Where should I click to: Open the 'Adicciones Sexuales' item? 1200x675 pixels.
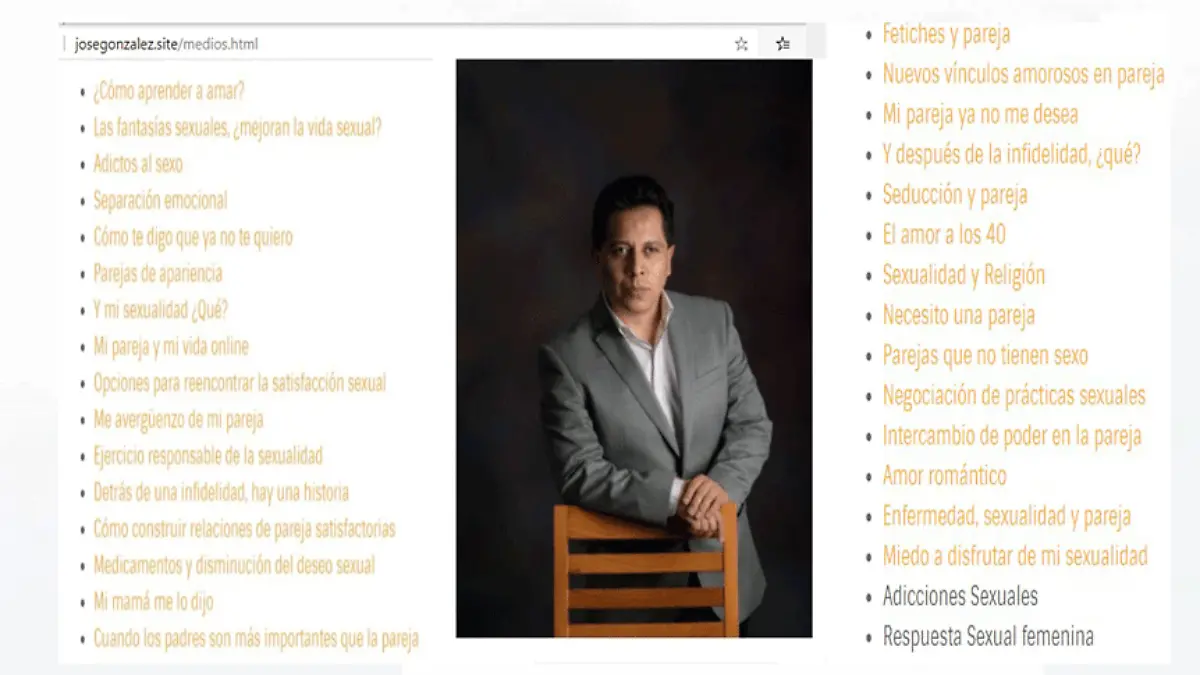coord(960,596)
